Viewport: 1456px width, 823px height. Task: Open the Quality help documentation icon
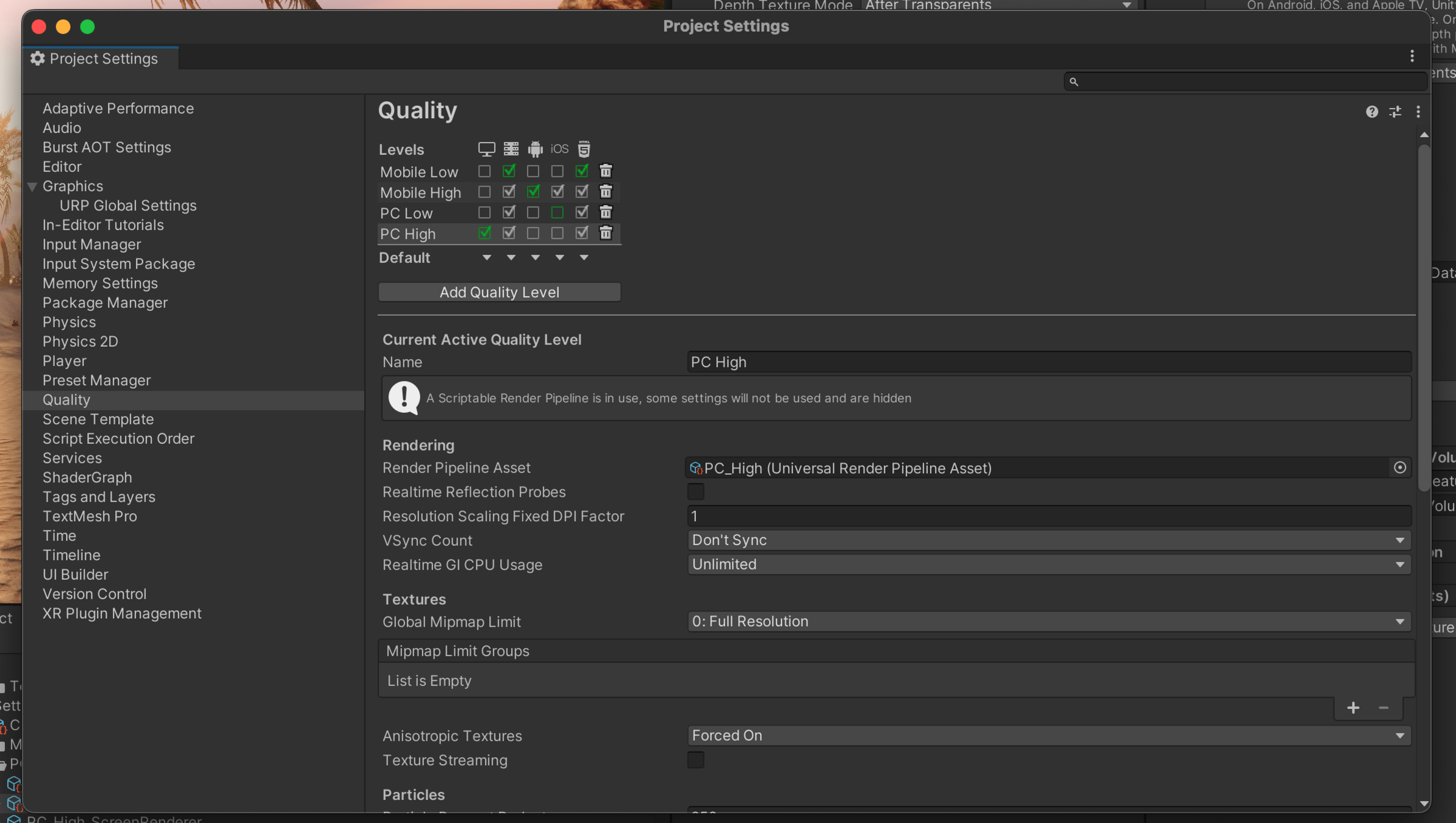click(x=1371, y=112)
